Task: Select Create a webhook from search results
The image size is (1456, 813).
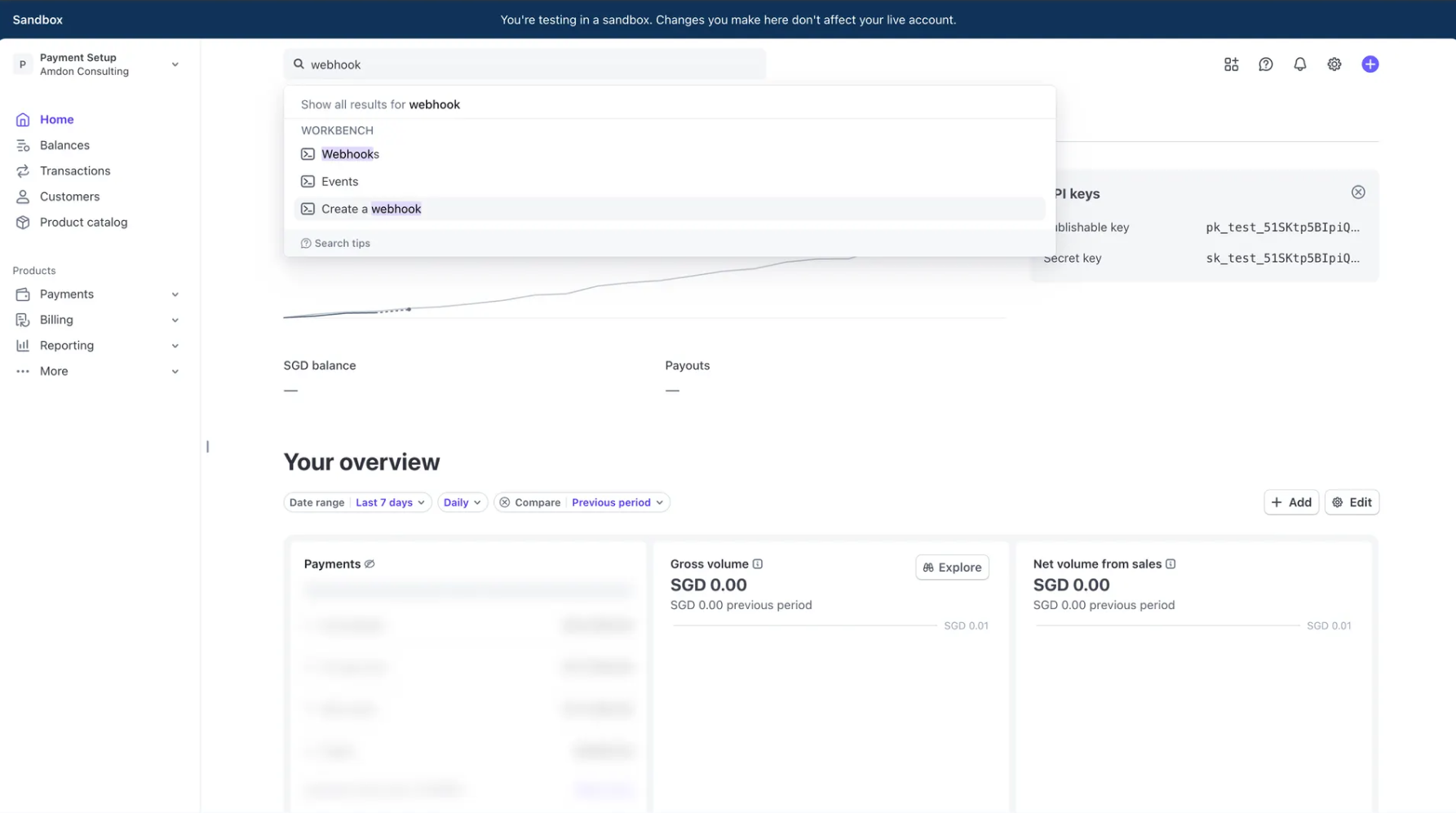Action: 370,208
